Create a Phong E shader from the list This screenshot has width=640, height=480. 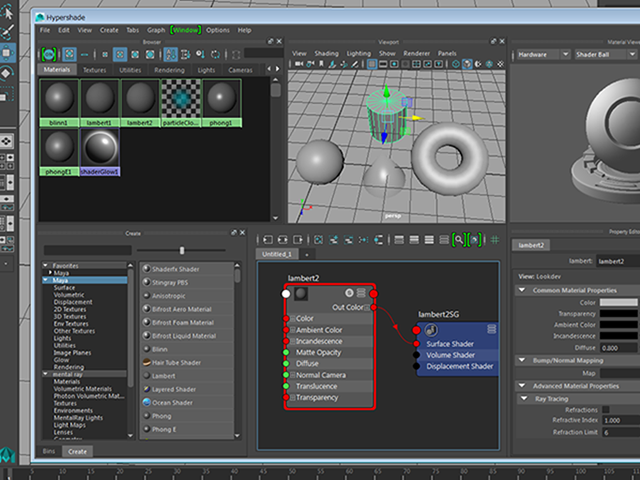point(187,429)
